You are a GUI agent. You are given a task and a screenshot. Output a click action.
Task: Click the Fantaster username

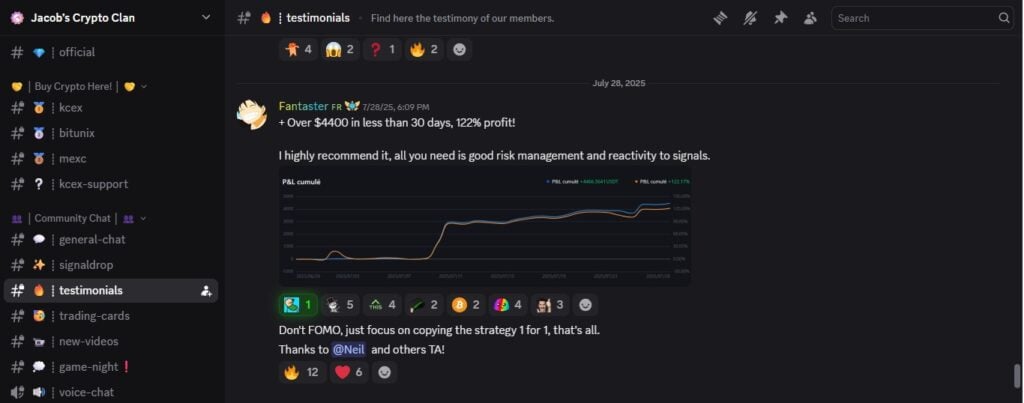click(303, 106)
